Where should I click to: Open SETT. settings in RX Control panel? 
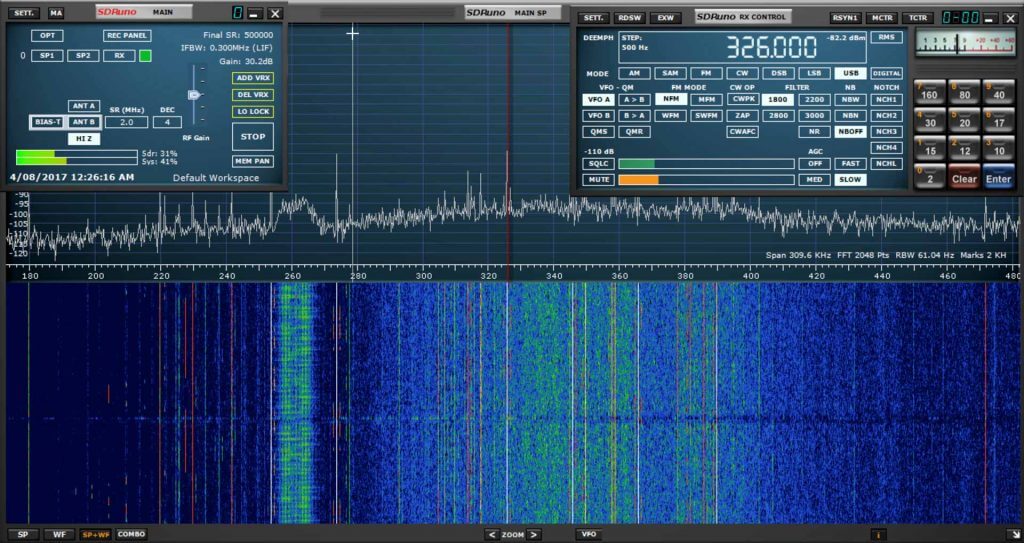click(x=593, y=18)
